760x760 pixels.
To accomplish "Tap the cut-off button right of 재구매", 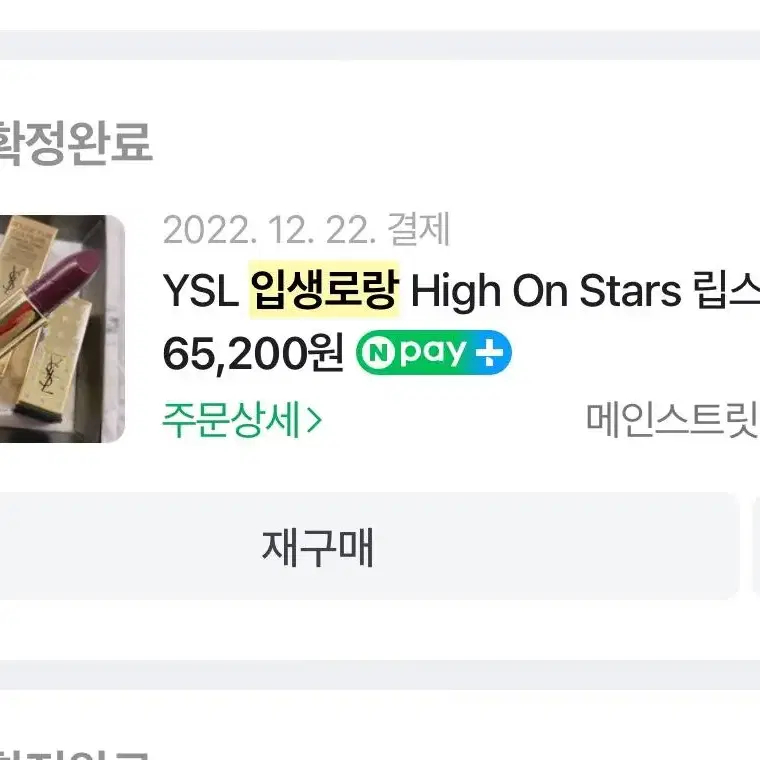I will pos(756,547).
